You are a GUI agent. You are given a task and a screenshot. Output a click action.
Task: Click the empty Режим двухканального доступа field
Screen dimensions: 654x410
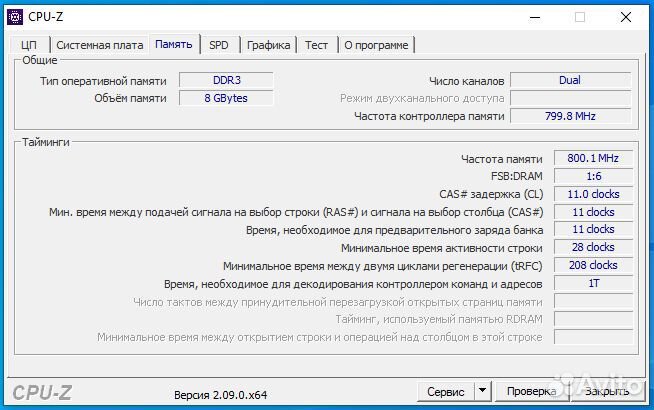[570, 98]
